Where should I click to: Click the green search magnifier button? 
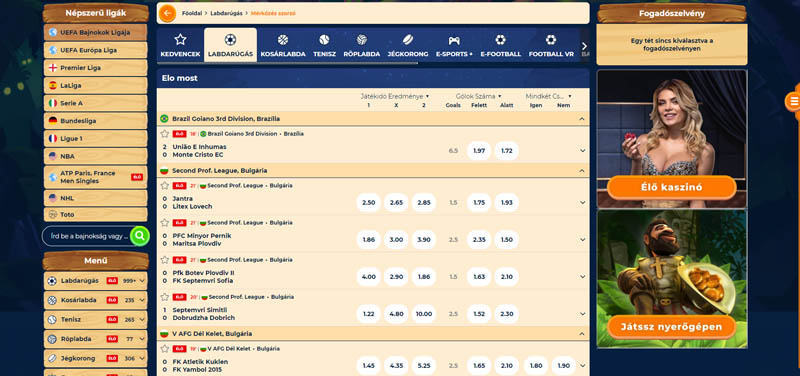(x=139, y=236)
